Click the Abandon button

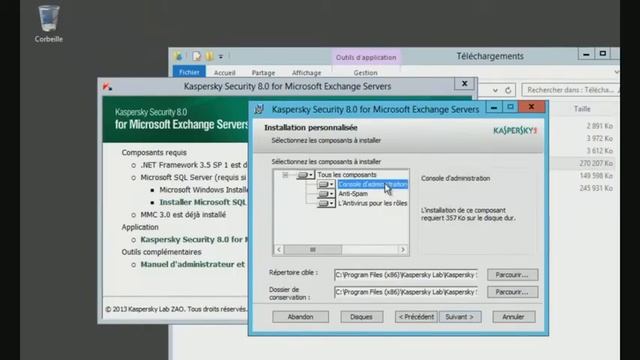coord(300,317)
